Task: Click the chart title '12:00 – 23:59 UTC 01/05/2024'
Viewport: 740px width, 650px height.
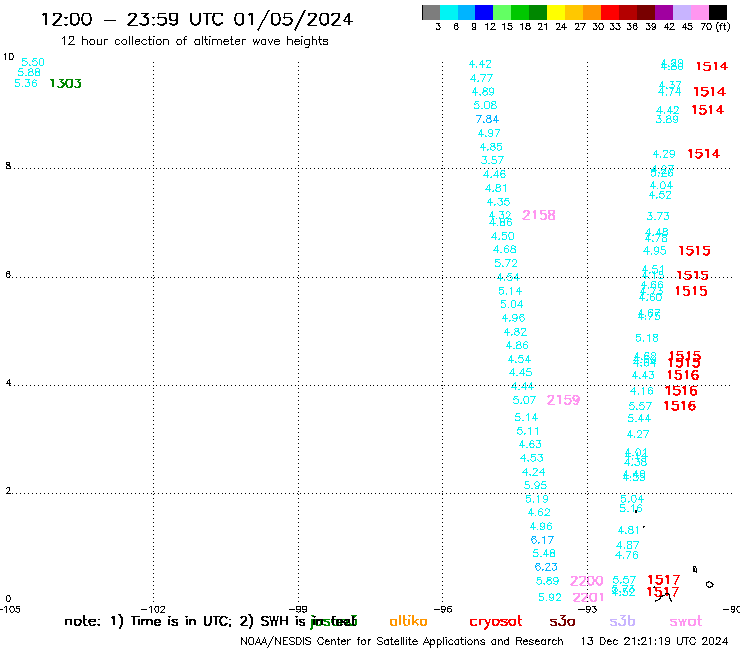Action: [x=197, y=20]
